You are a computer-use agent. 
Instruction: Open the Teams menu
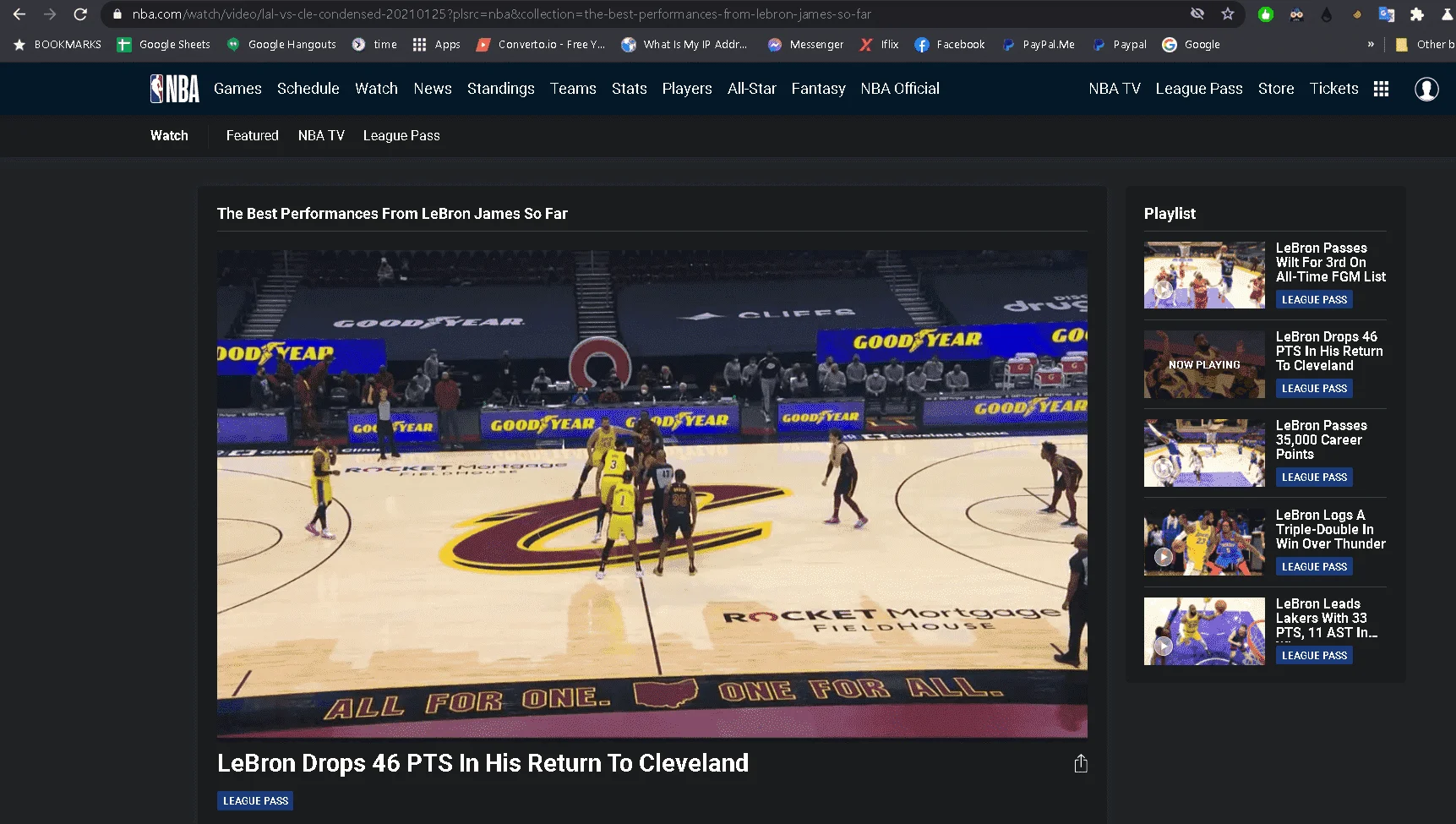click(573, 89)
